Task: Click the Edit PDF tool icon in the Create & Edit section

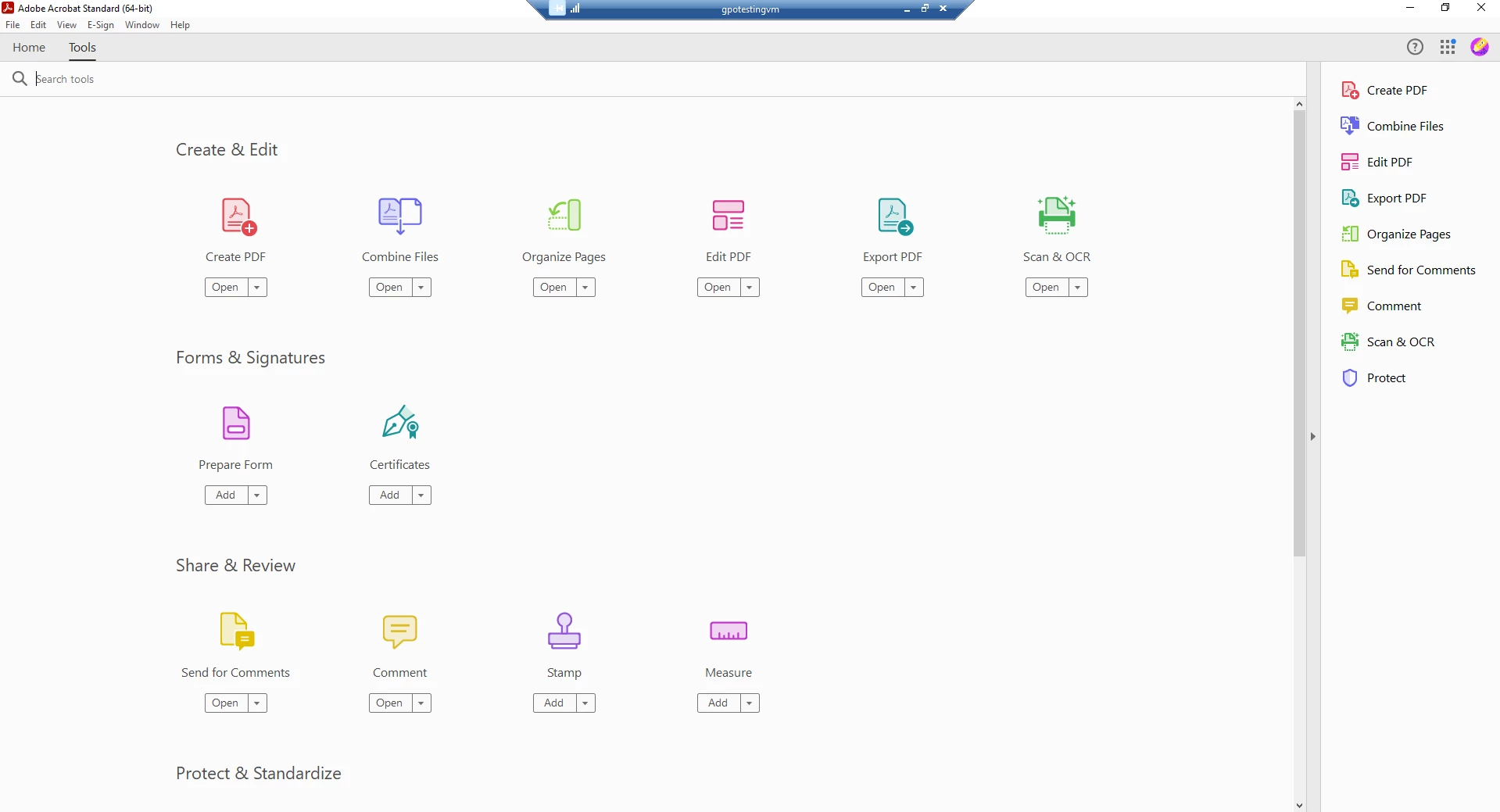Action: (x=728, y=215)
